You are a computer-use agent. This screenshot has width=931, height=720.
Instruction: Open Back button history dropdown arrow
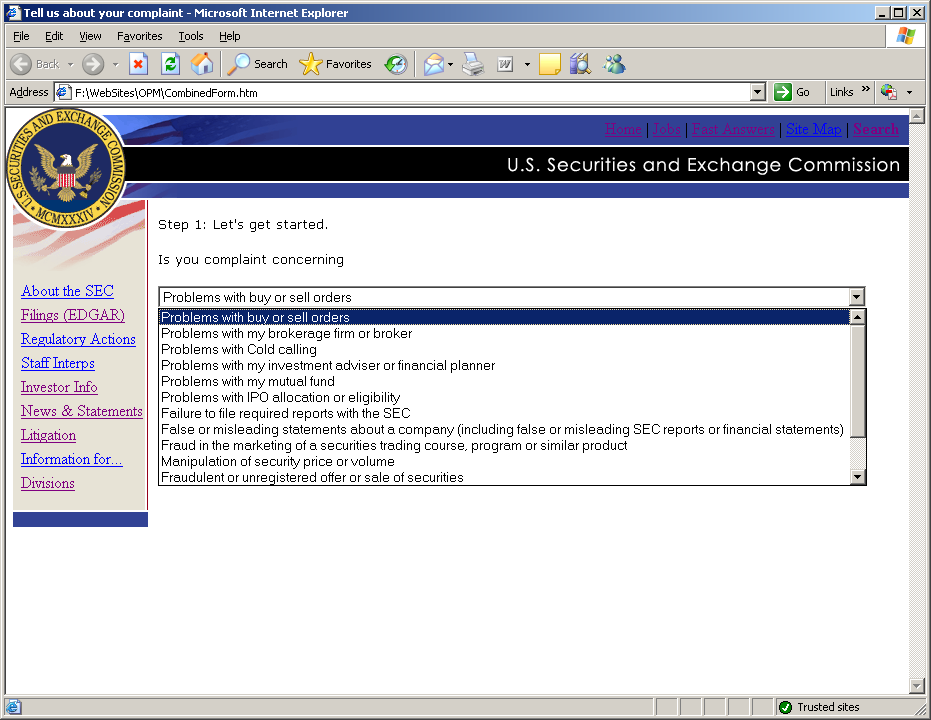pyautogui.click(x=71, y=64)
